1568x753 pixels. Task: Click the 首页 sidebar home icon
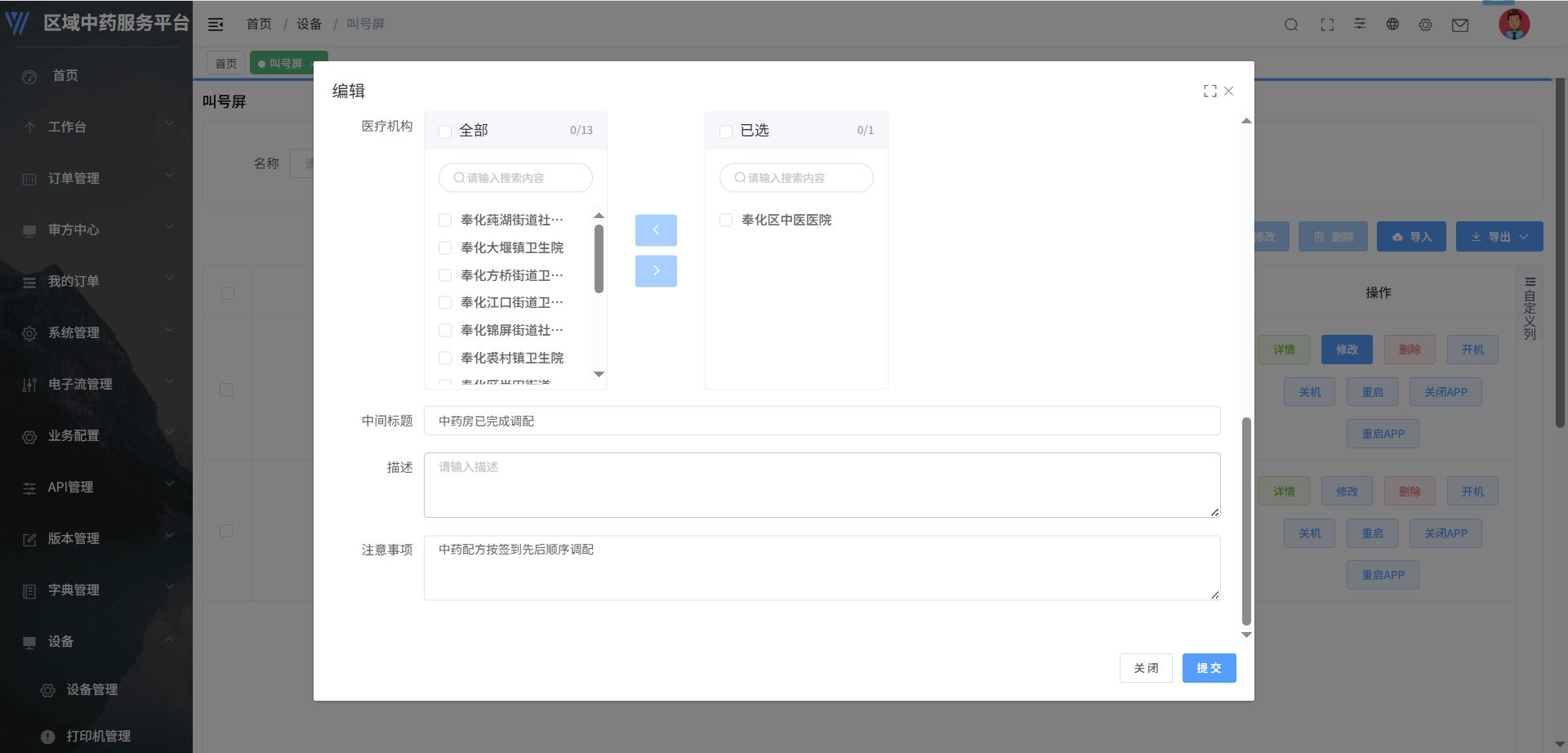pos(29,77)
